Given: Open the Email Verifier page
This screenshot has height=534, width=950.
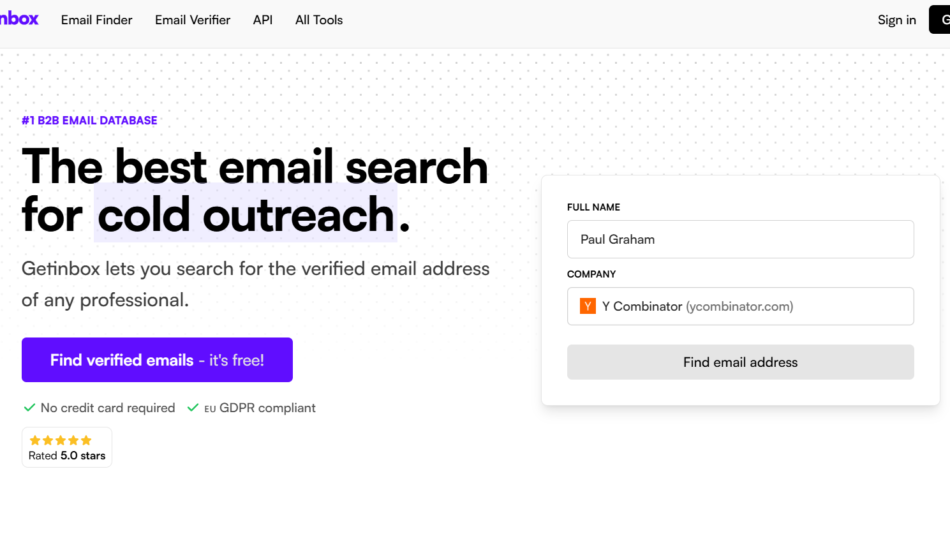Looking at the screenshot, I should (x=192, y=20).
